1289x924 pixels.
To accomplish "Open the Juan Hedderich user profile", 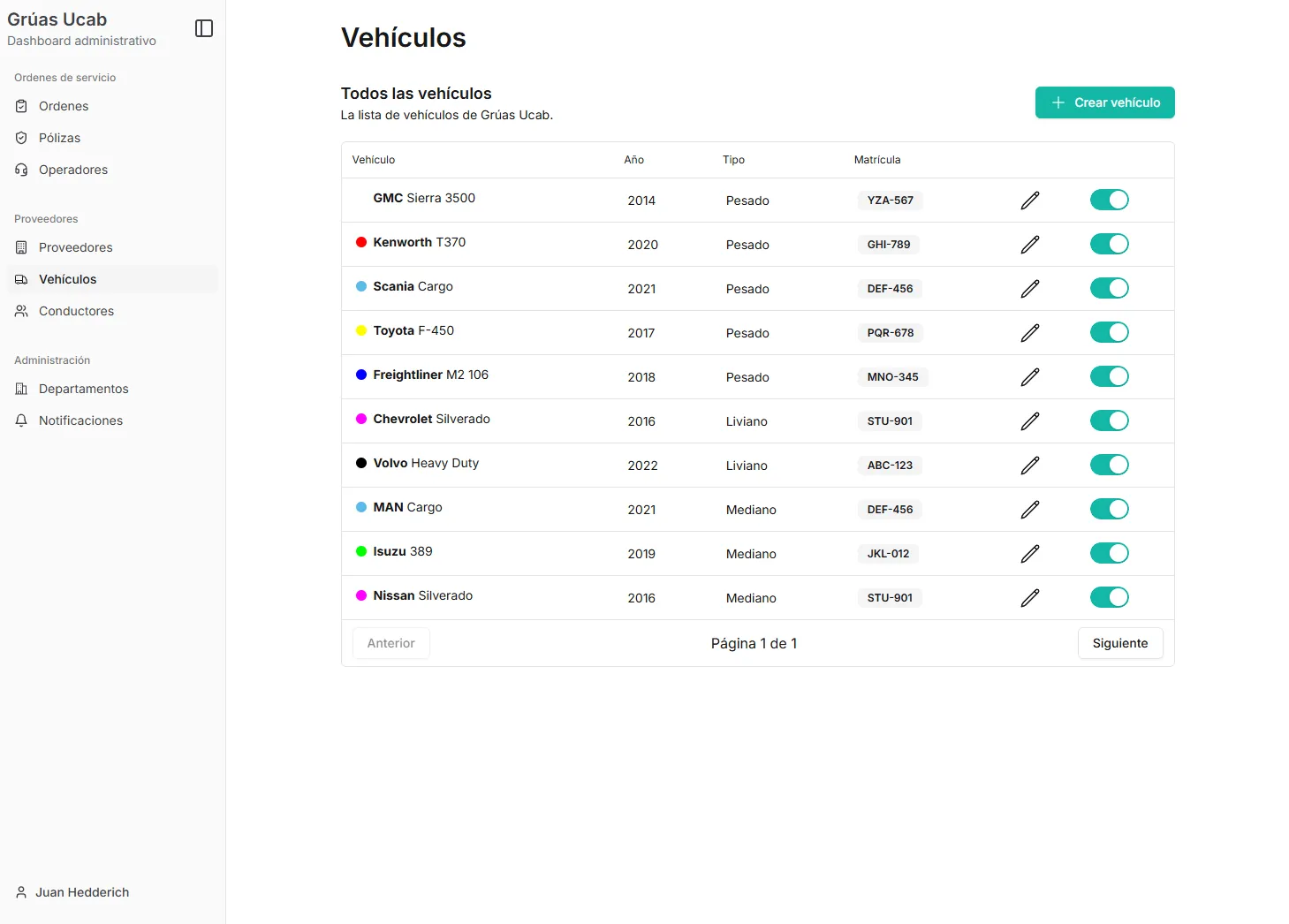I will (x=81, y=892).
